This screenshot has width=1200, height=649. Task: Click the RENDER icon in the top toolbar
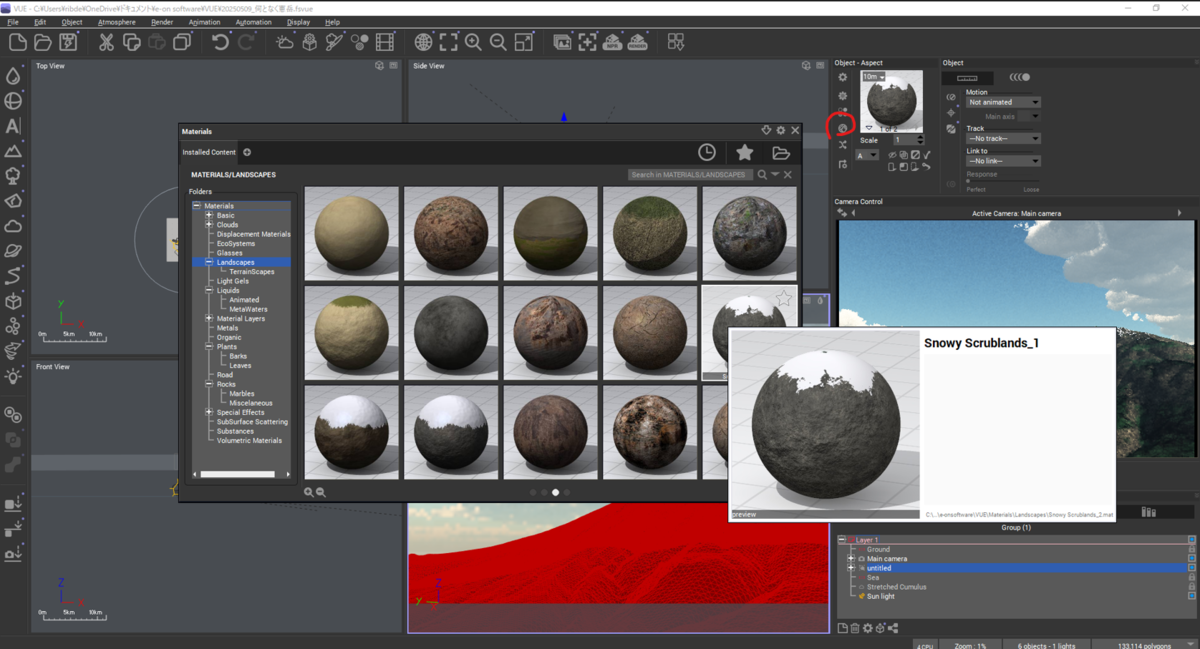click(x=638, y=41)
